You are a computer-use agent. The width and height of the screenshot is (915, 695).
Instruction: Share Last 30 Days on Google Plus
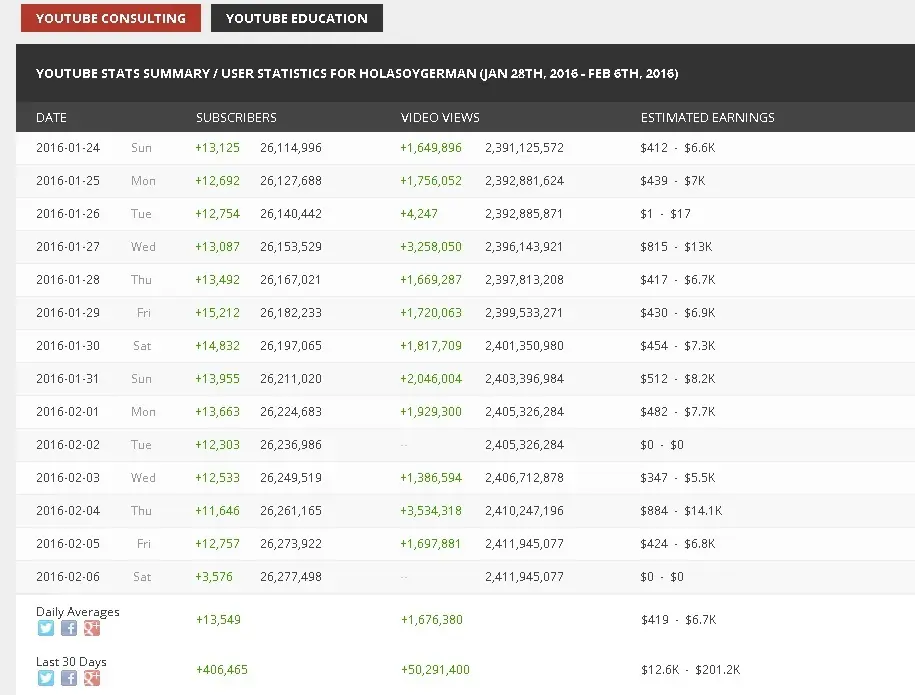coord(92,678)
